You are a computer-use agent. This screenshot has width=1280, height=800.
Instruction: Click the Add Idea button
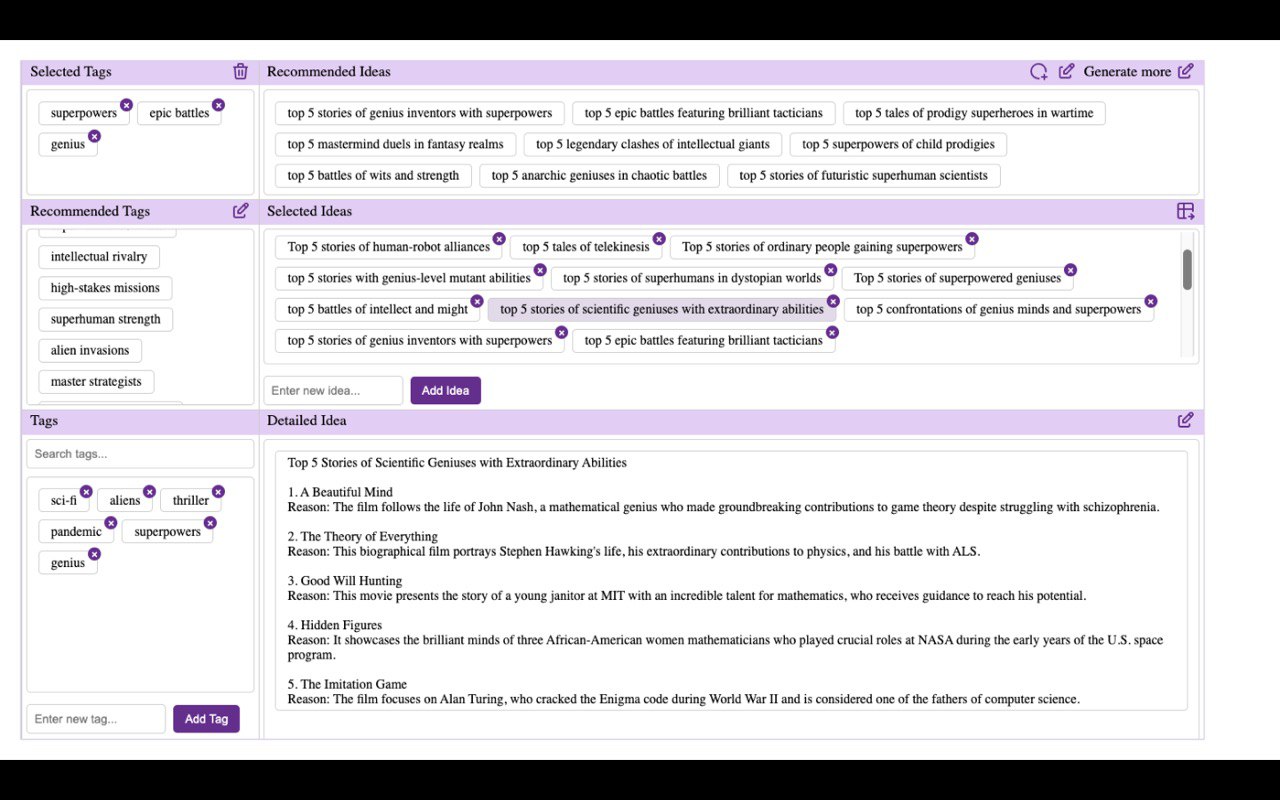click(x=445, y=390)
